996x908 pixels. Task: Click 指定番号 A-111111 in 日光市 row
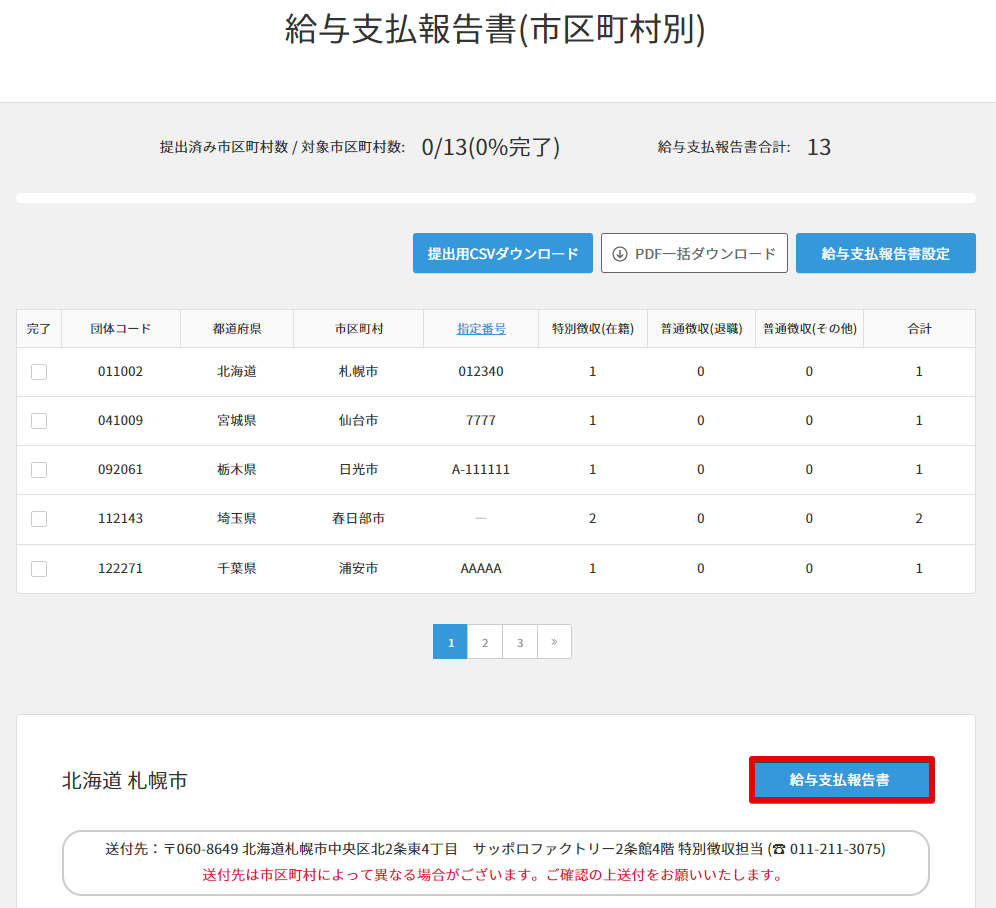point(481,470)
